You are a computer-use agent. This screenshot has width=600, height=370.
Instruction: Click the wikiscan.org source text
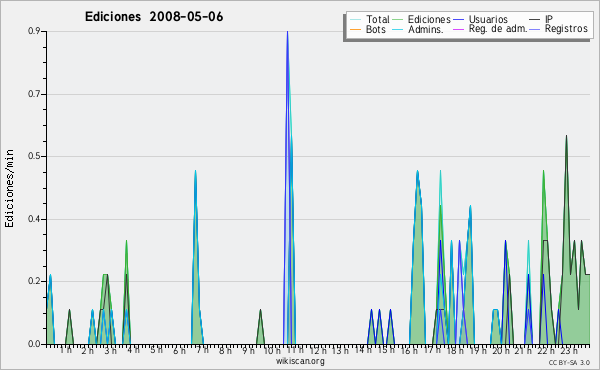(300, 361)
